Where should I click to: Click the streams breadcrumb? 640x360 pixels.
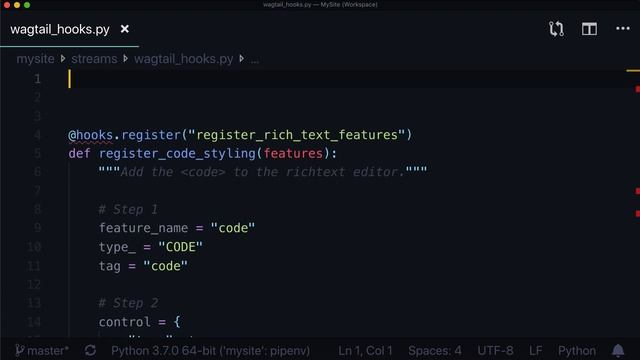(x=94, y=59)
